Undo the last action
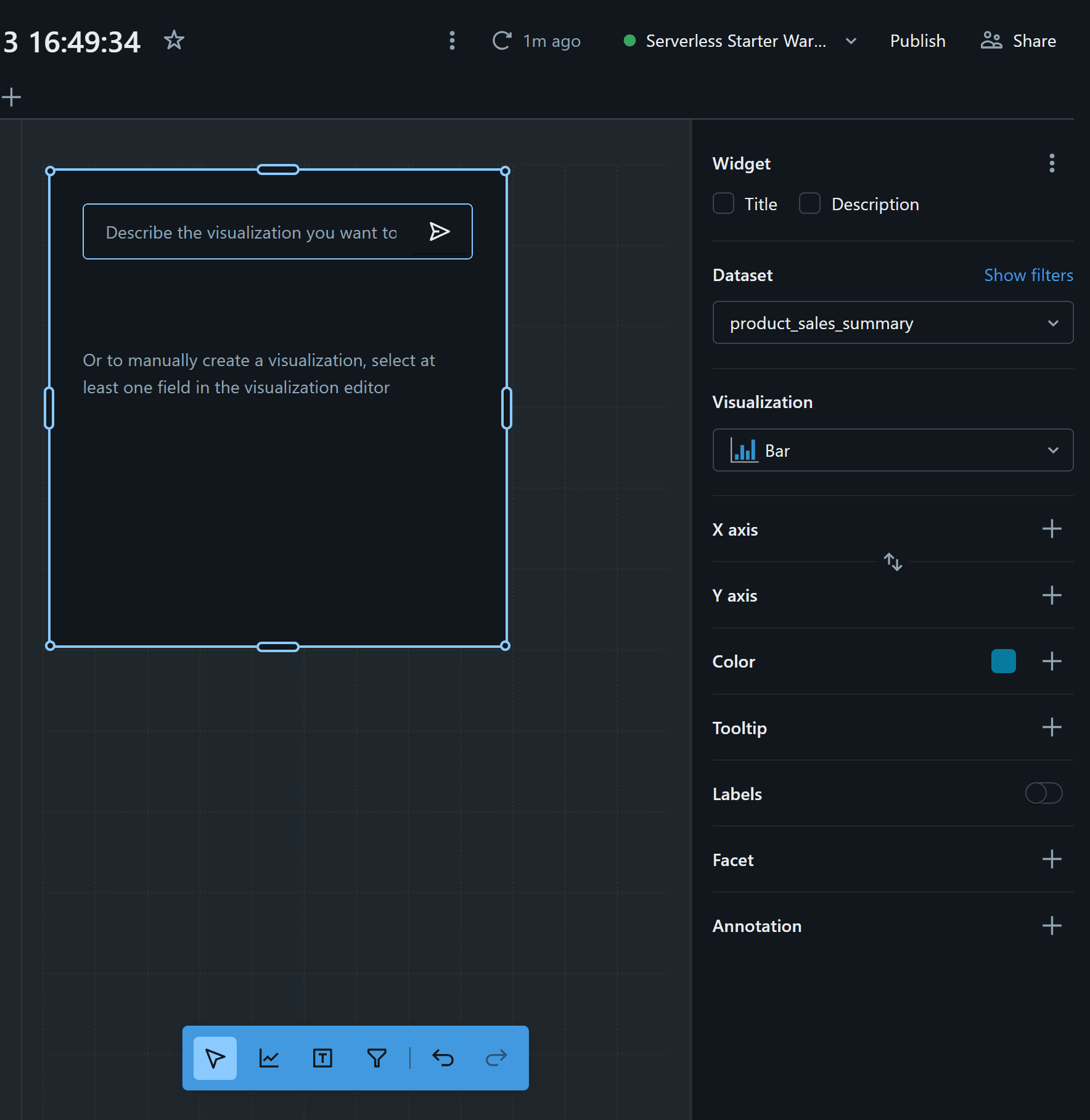The image size is (1090, 1120). click(x=443, y=1058)
